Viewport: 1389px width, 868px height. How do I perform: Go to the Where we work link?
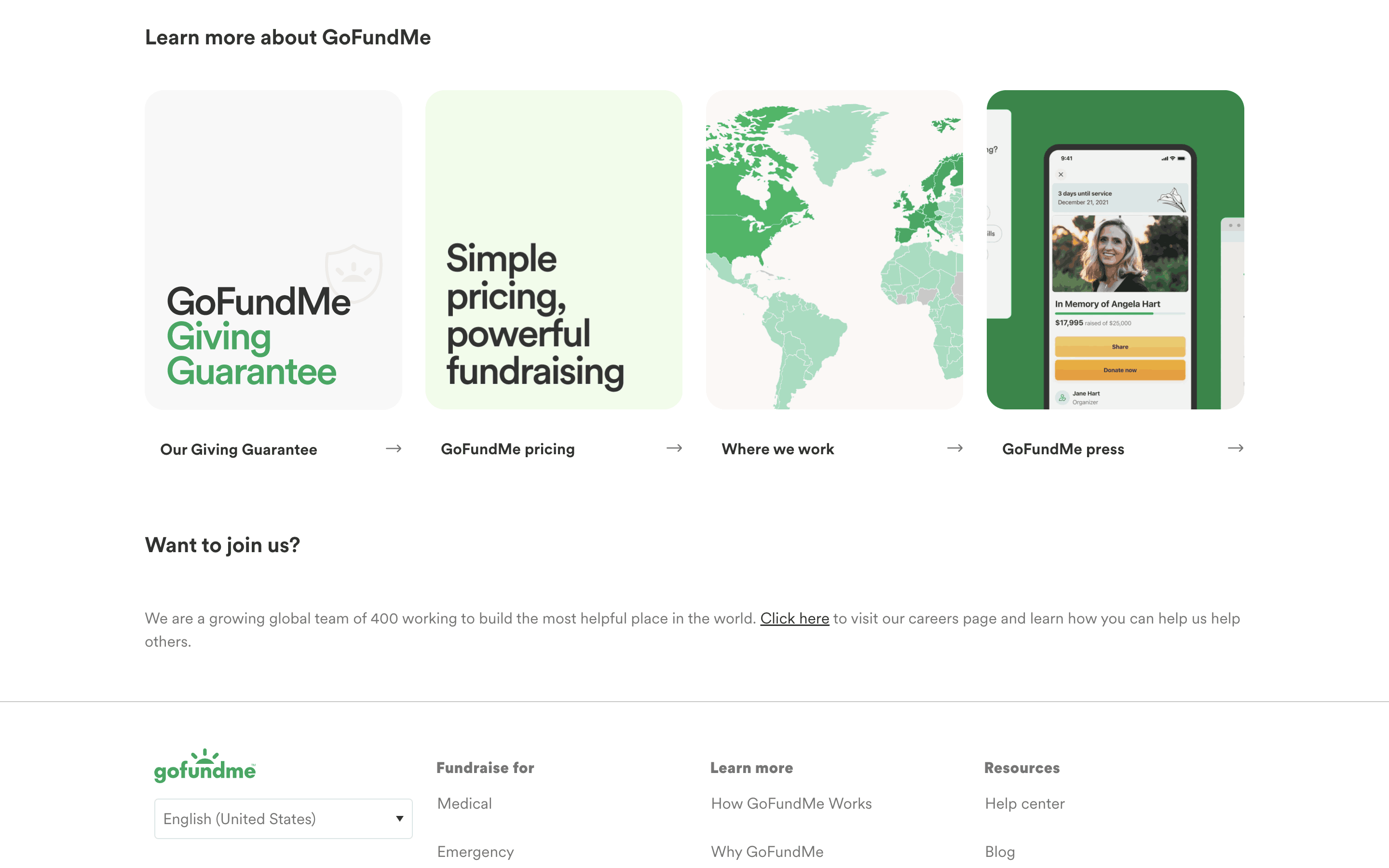point(778,449)
